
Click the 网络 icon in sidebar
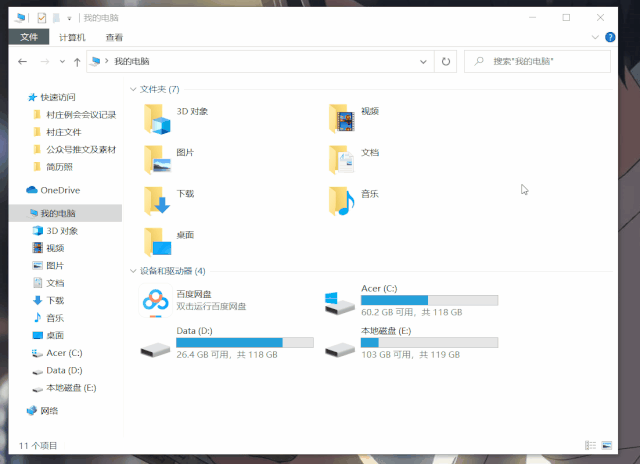tap(31, 411)
